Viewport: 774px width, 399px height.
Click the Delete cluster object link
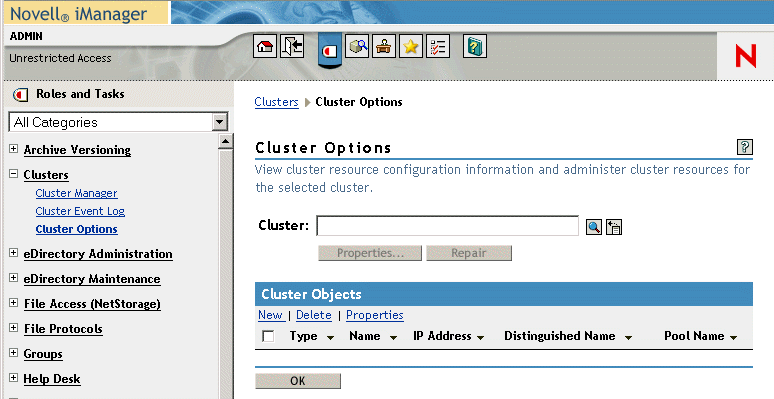[x=314, y=315]
